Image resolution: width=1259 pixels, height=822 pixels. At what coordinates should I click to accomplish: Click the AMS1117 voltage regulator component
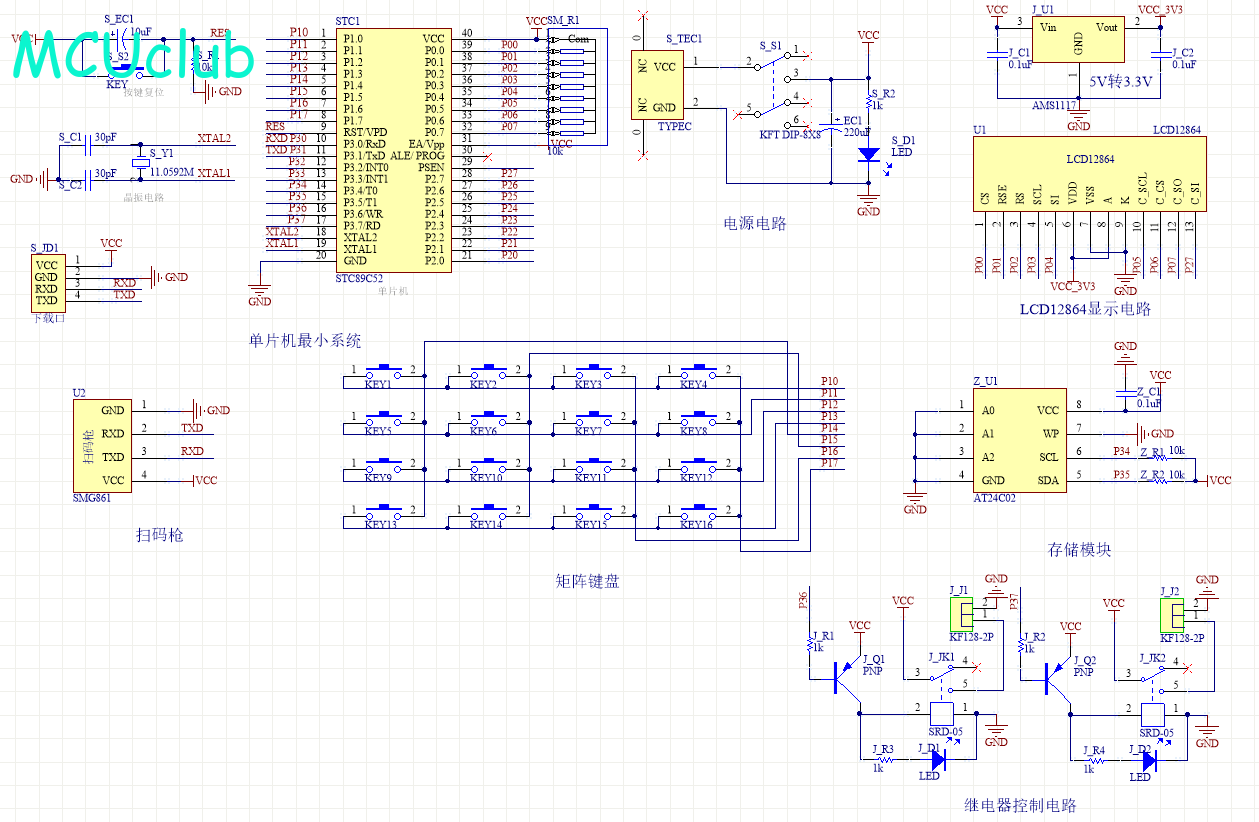[x=1078, y=40]
